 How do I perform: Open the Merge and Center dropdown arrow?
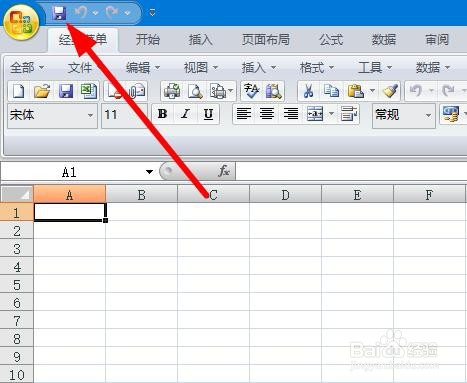click(331, 114)
